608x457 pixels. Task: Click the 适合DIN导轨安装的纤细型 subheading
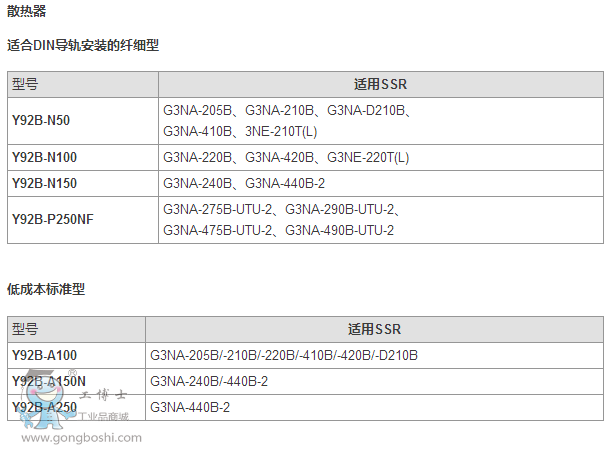click(x=83, y=45)
